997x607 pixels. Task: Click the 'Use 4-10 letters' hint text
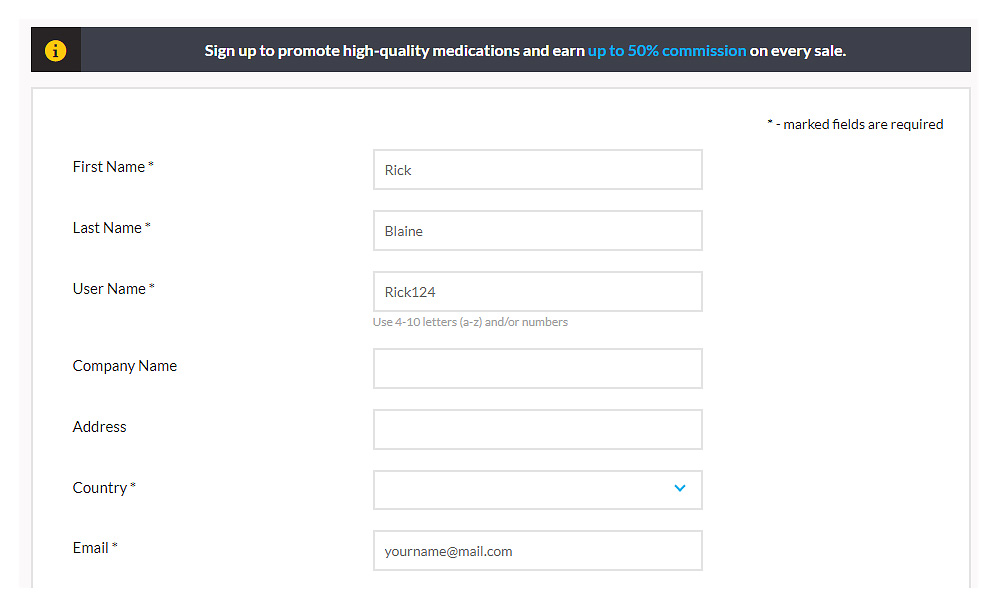[x=470, y=322]
